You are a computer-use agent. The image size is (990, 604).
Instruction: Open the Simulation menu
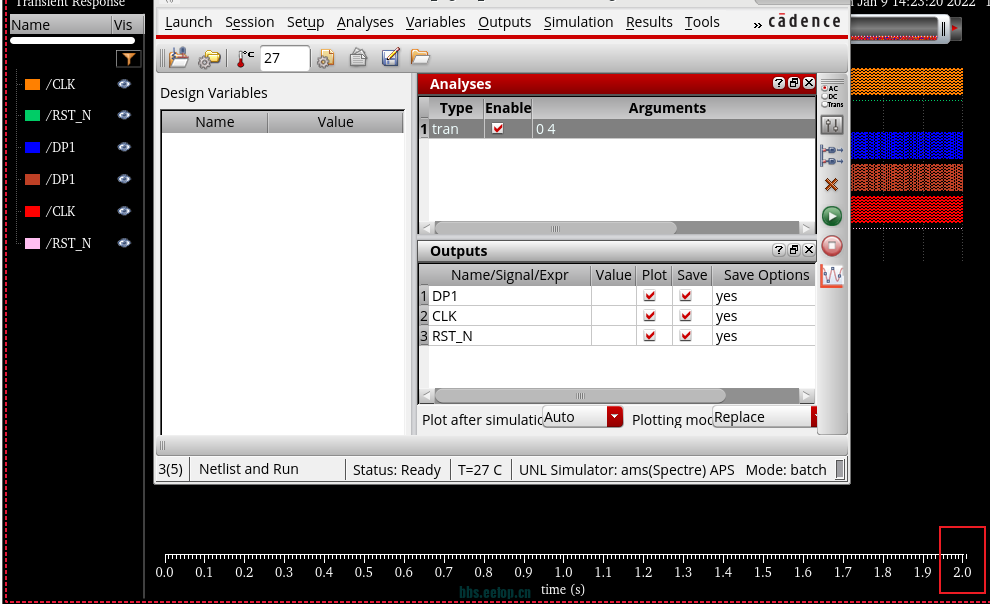(578, 22)
